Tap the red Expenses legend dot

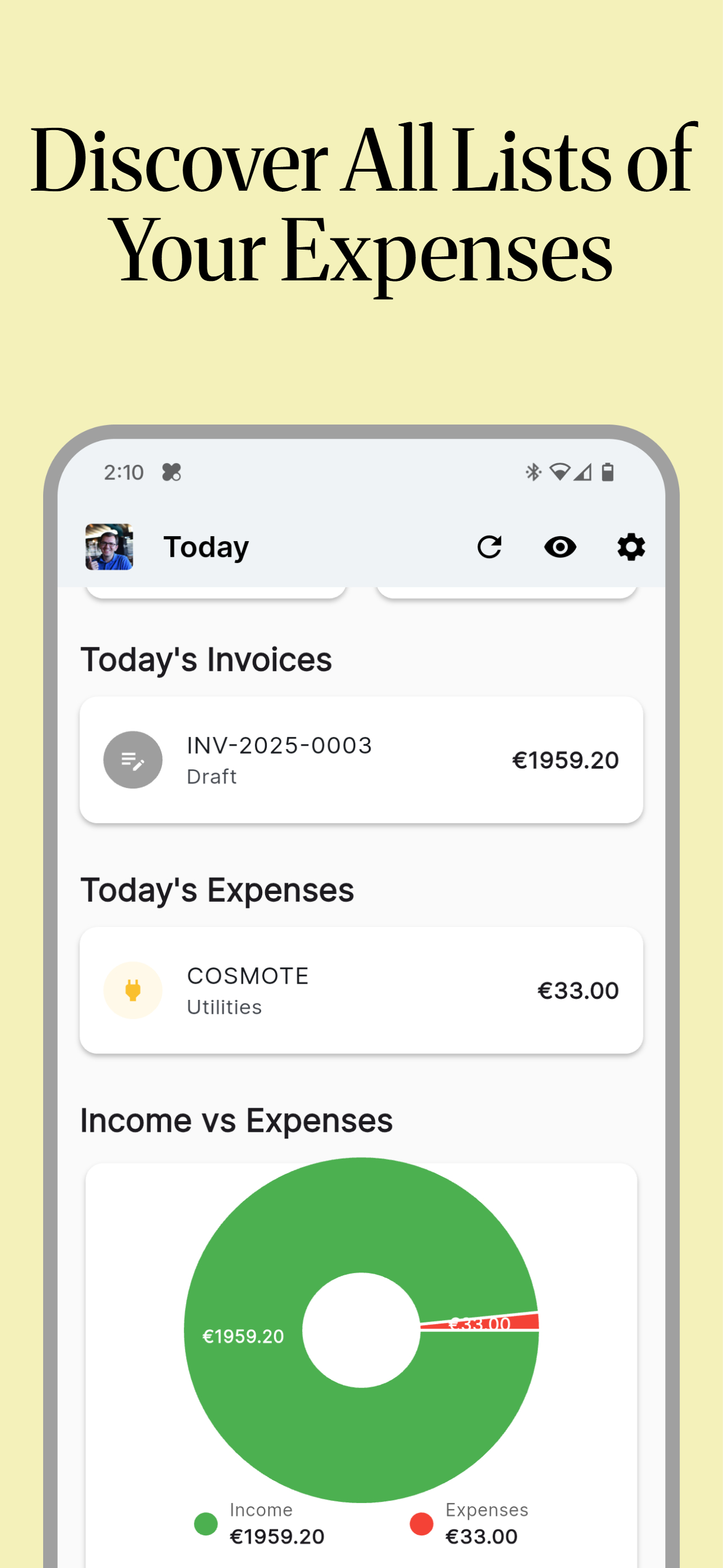coord(421,1524)
